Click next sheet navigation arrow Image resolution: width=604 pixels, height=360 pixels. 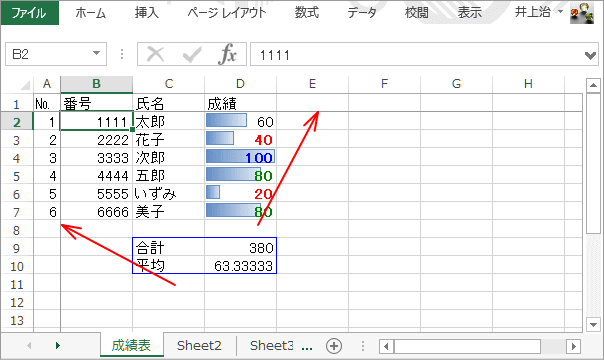58,345
